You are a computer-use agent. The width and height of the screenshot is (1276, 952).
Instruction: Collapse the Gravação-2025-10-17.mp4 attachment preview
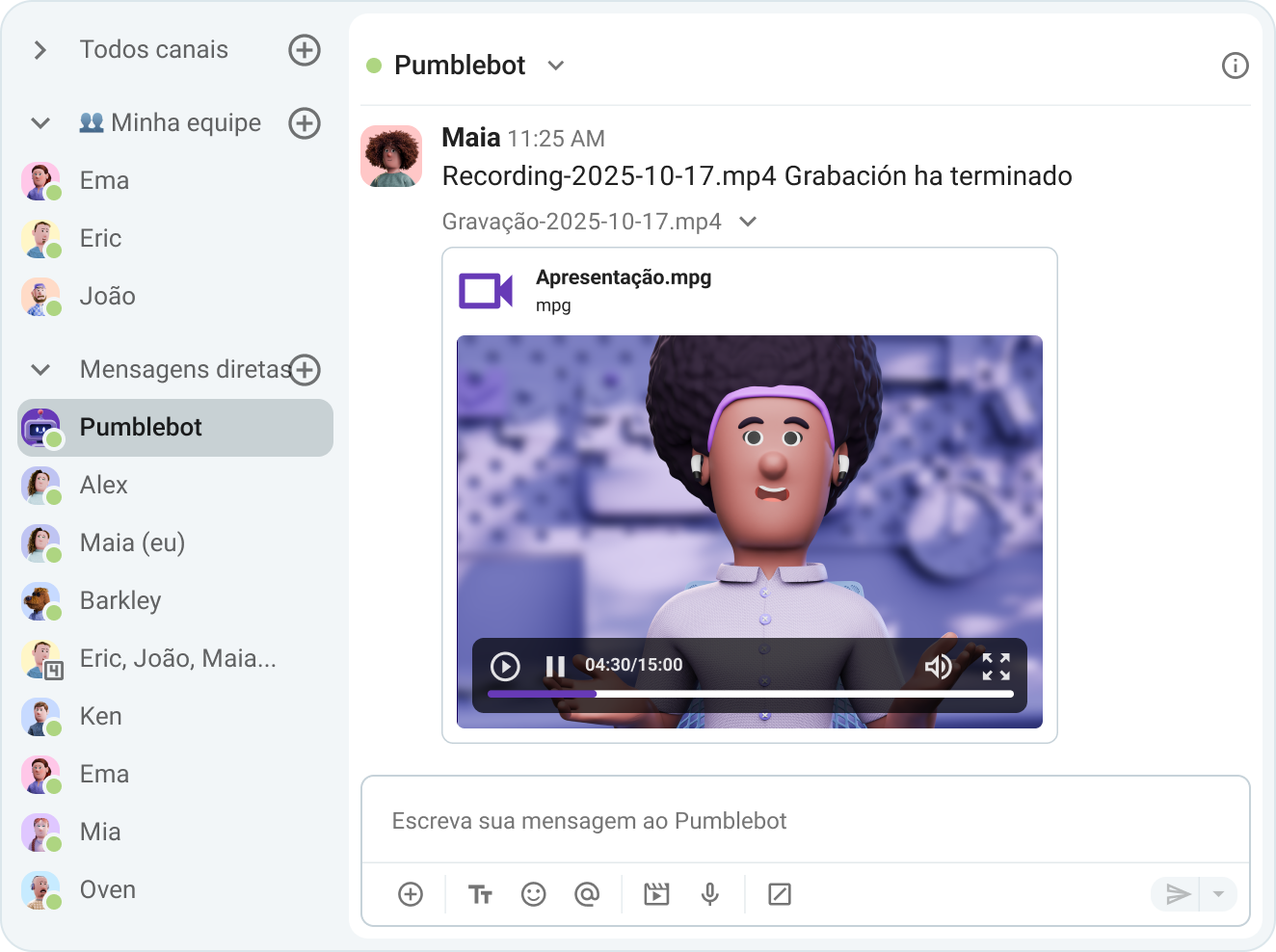coord(748,221)
